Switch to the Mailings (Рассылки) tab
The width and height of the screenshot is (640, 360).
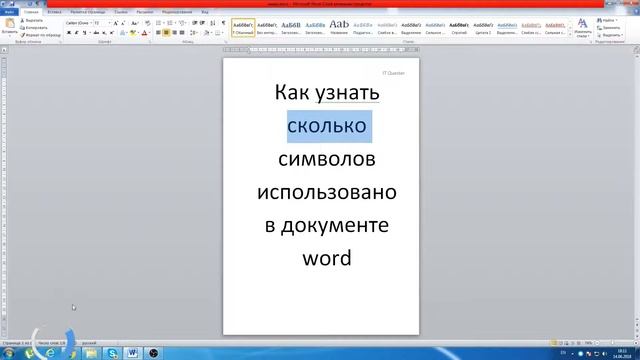(145, 12)
